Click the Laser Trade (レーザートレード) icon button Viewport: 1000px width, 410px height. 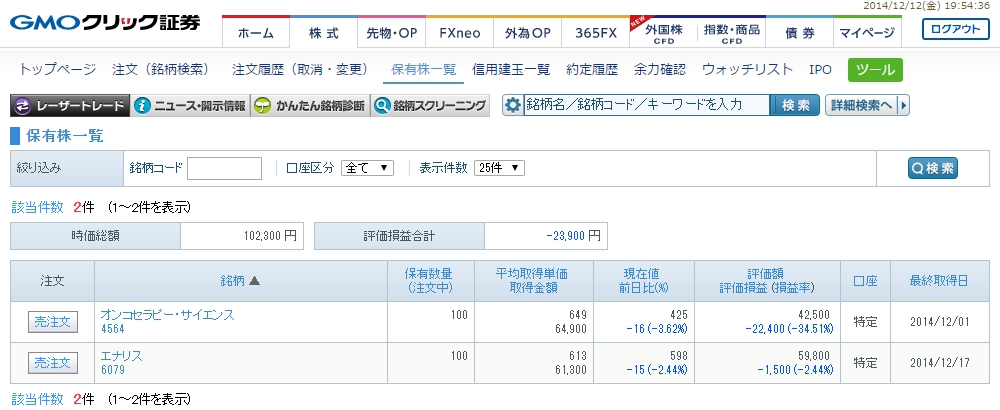(x=70, y=105)
